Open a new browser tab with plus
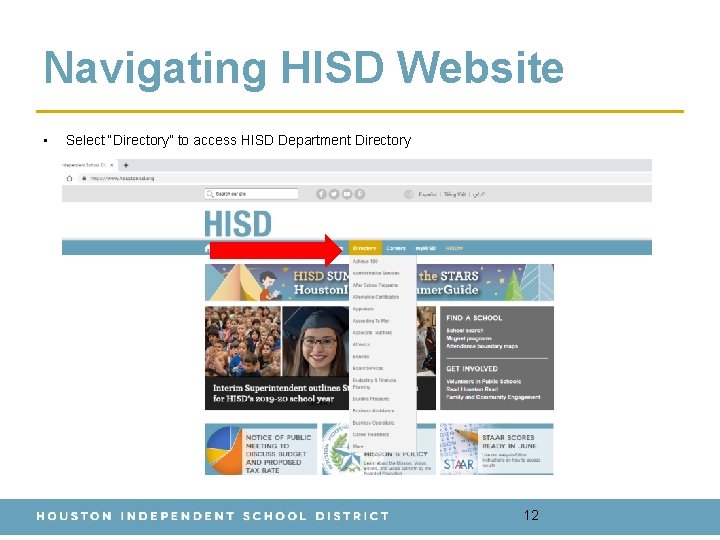This screenshot has width=720, height=540. pyautogui.click(x=126, y=165)
